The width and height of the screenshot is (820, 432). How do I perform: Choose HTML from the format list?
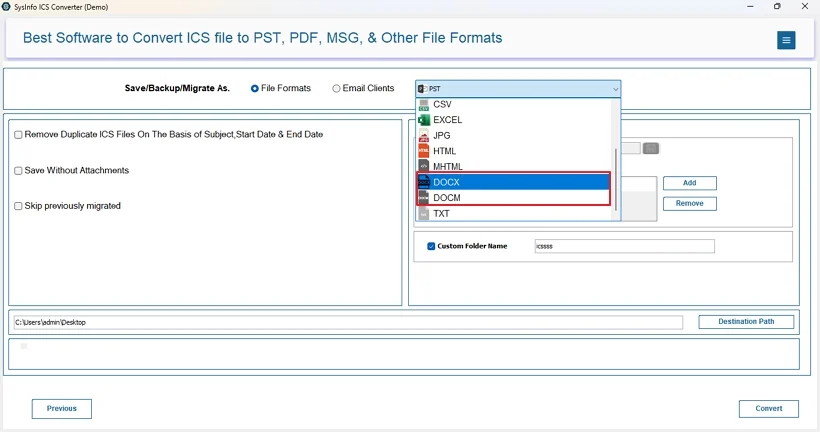coord(513,151)
